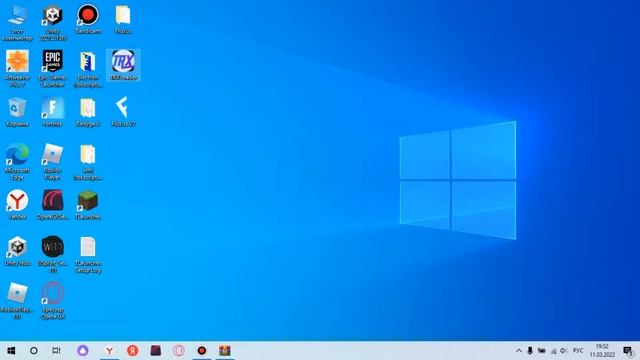Open the Raduga X folder

point(88,112)
